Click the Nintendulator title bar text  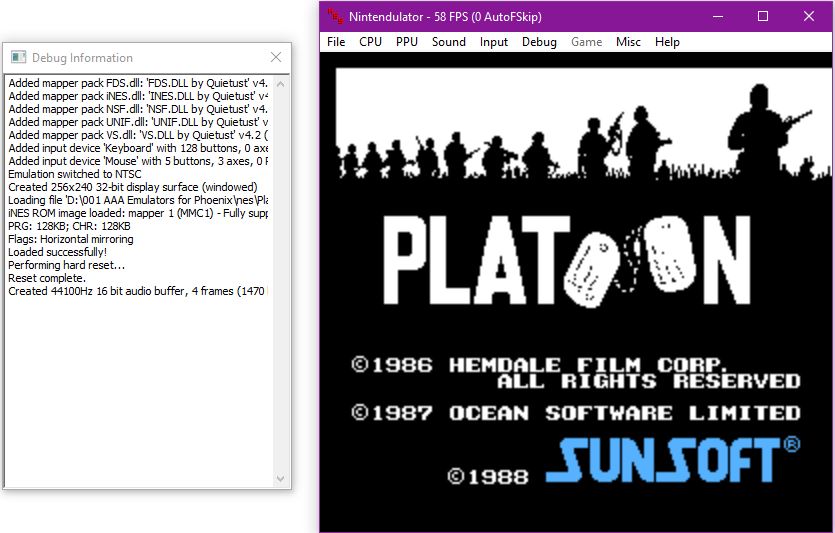[445, 17]
